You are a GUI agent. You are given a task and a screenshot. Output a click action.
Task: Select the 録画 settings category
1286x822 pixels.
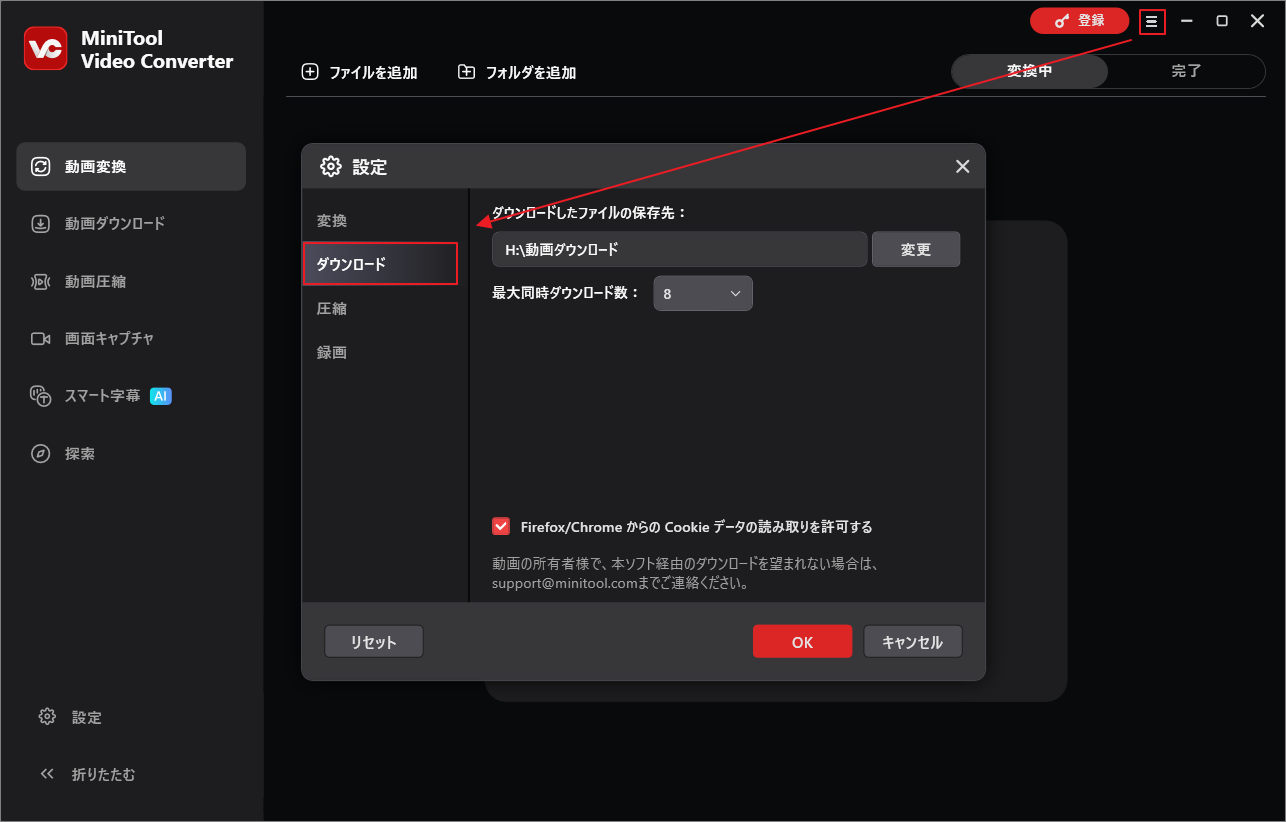(332, 352)
